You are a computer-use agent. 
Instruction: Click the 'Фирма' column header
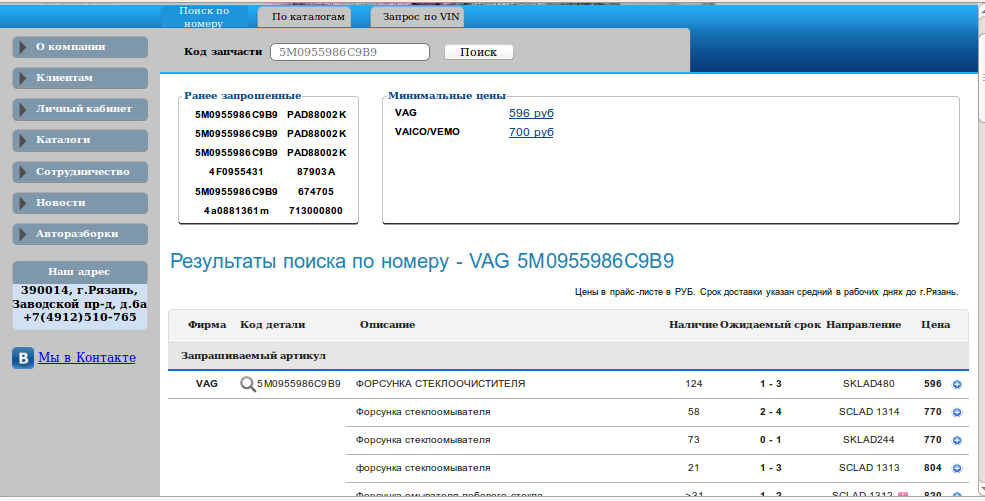(x=207, y=325)
